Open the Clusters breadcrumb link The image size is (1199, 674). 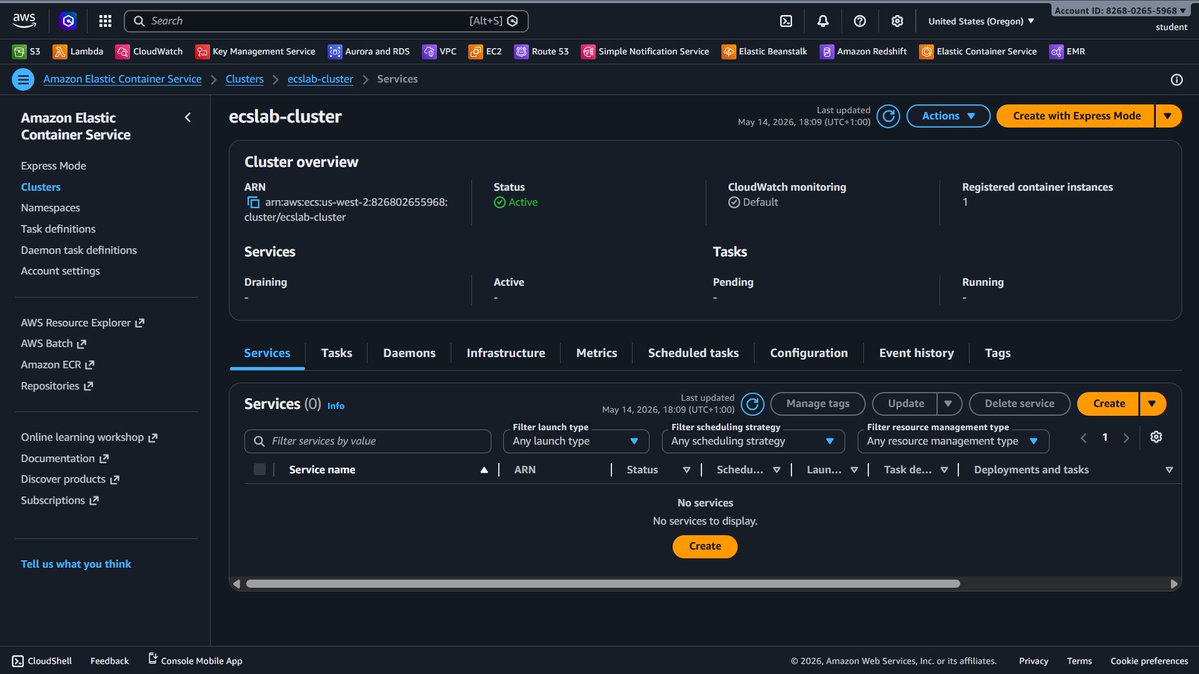tap(245, 80)
